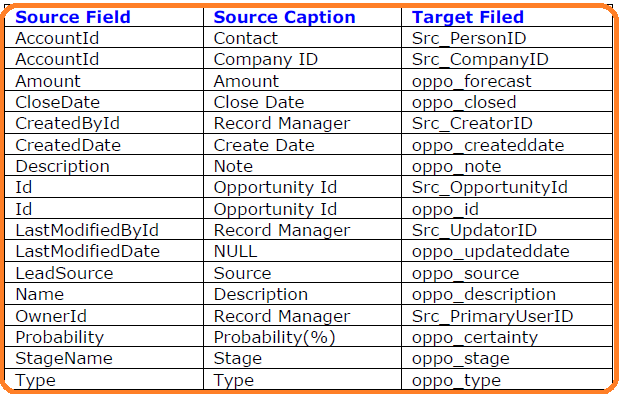The width and height of the screenshot is (620, 394).
Task: Select the StageName source field cell
Action: (x=104, y=358)
